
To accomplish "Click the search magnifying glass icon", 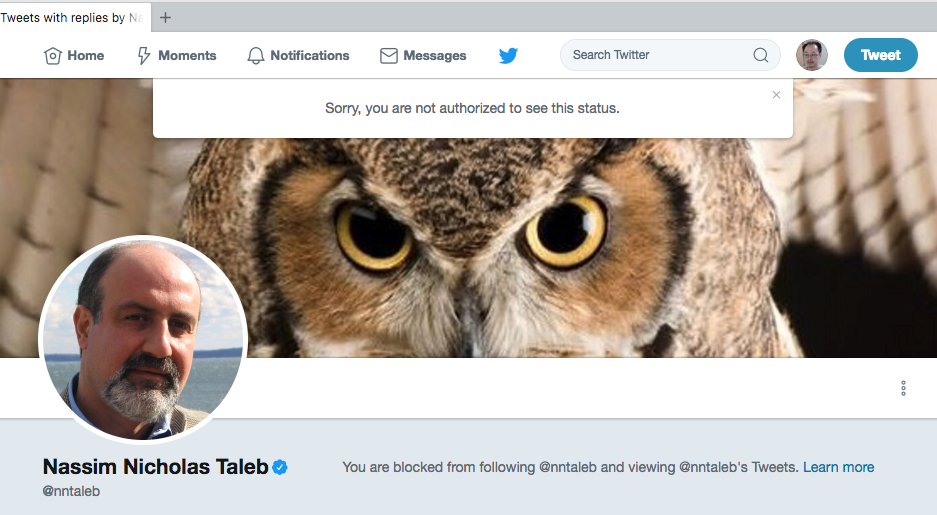I will [761, 55].
